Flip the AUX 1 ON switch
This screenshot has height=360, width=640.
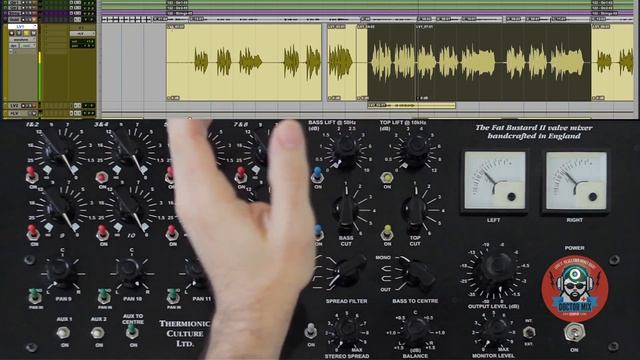[63, 333]
